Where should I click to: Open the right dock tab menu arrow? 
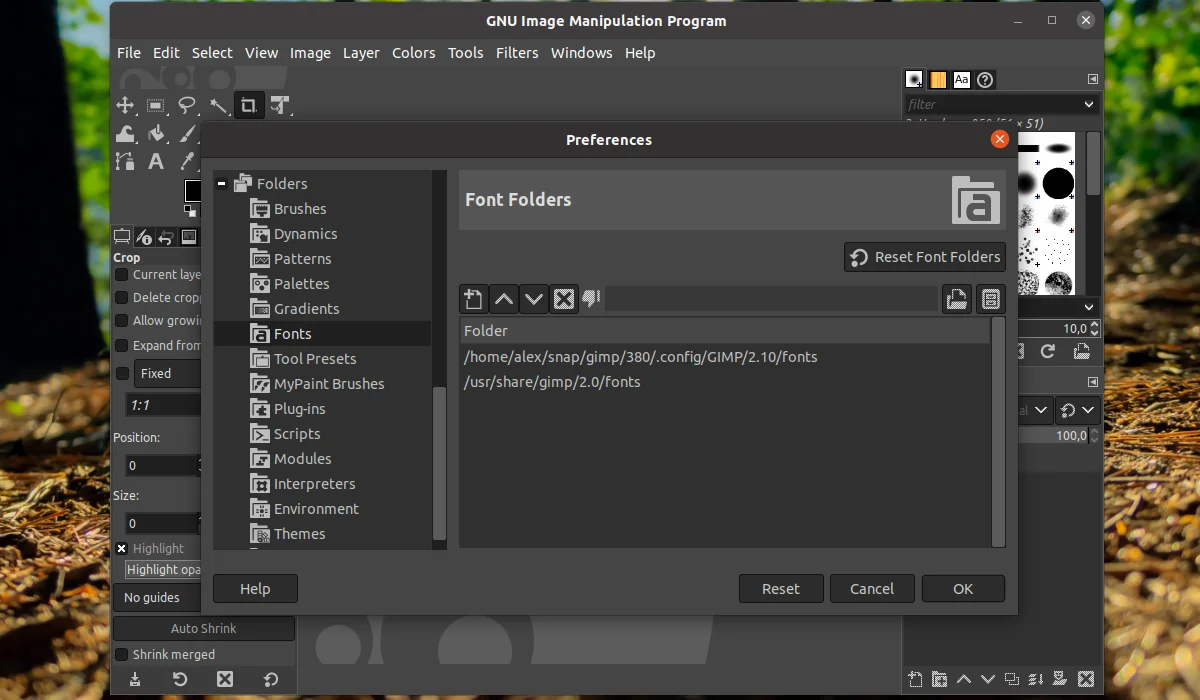click(x=1093, y=79)
